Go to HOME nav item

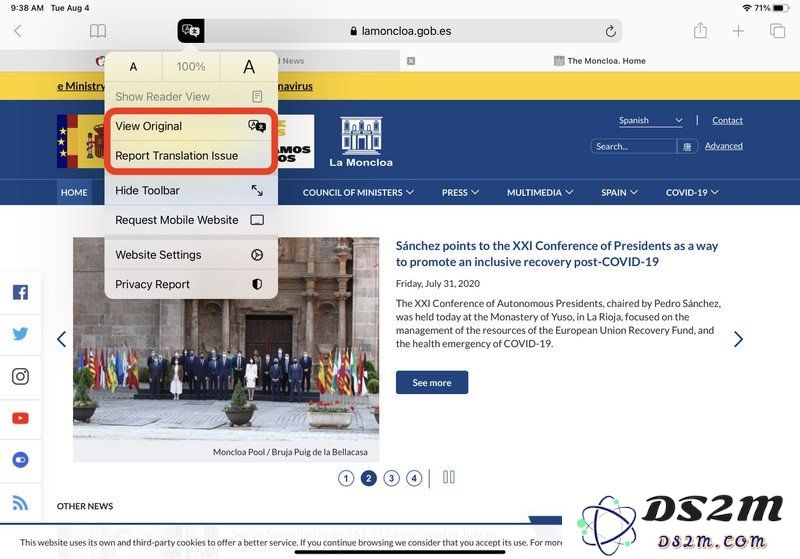point(74,192)
